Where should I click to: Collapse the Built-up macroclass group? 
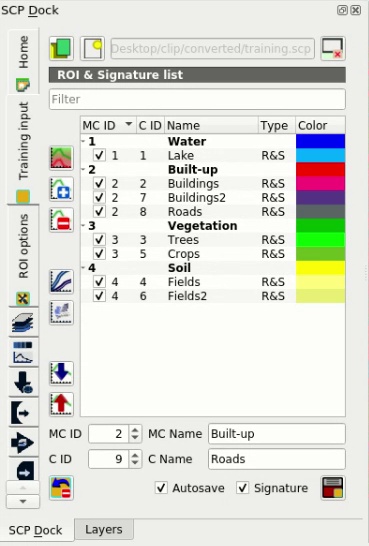(x=84, y=170)
